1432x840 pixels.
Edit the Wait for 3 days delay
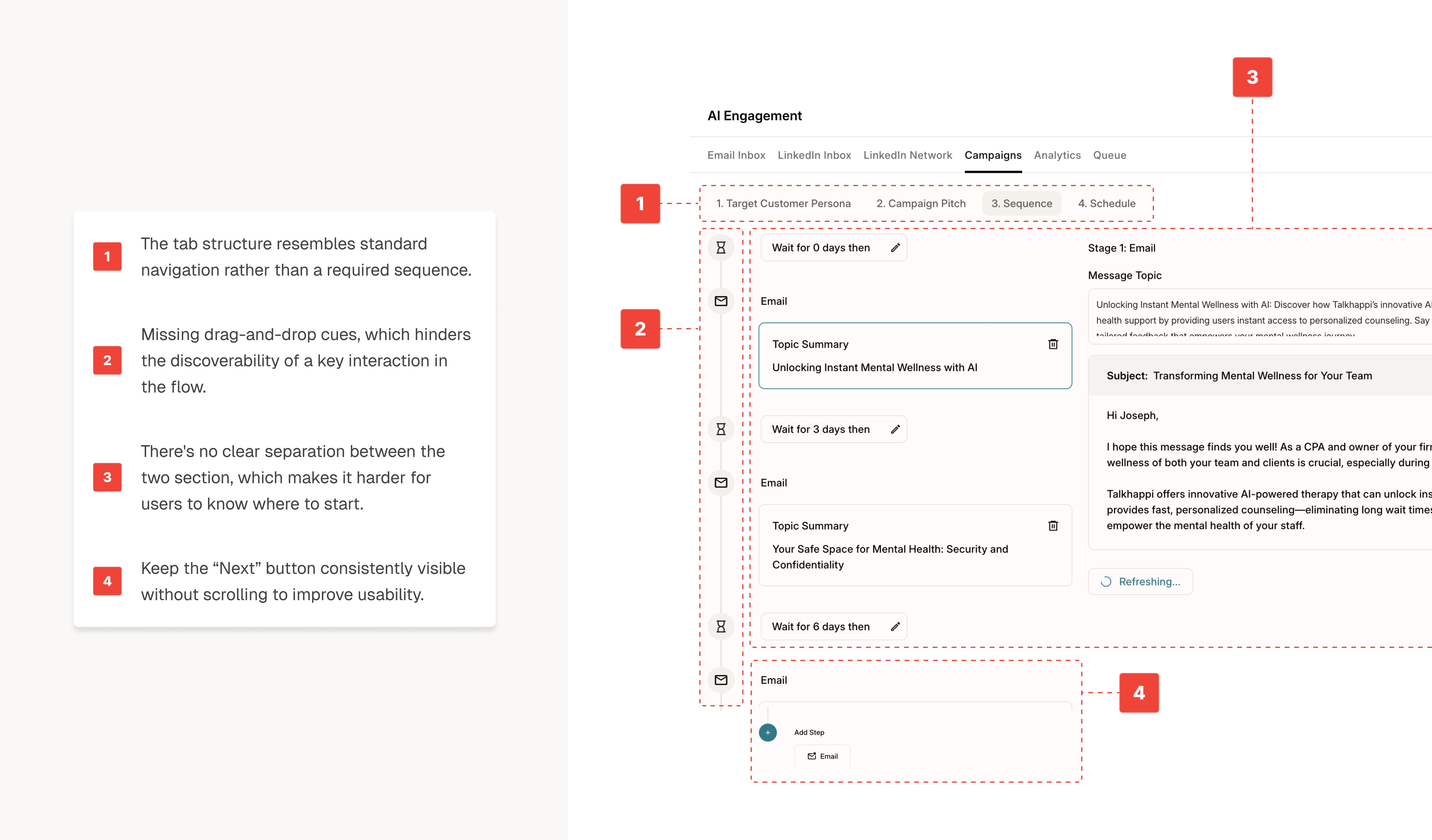coord(895,429)
